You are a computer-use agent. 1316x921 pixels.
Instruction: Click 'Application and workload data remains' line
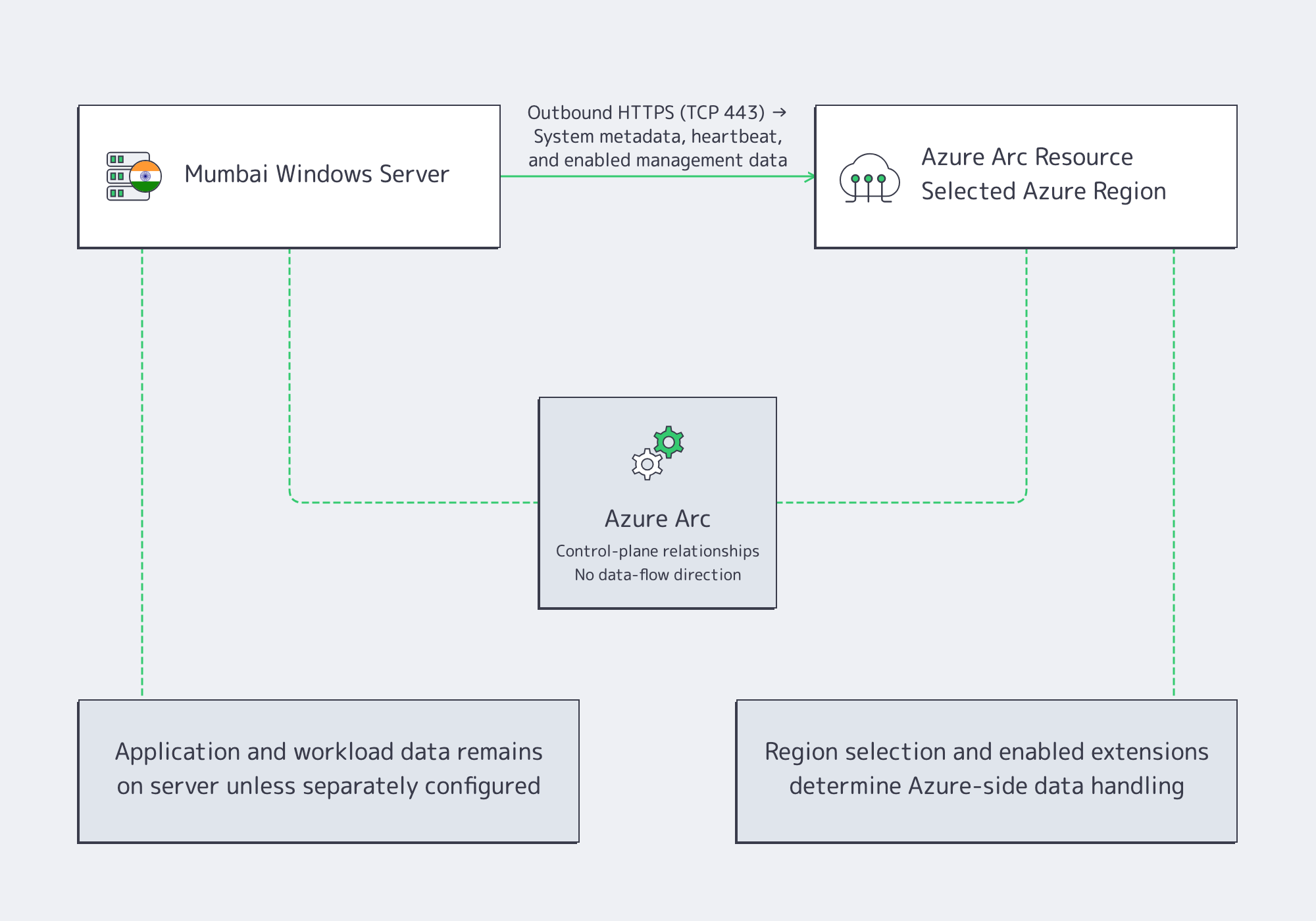(328, 752)
